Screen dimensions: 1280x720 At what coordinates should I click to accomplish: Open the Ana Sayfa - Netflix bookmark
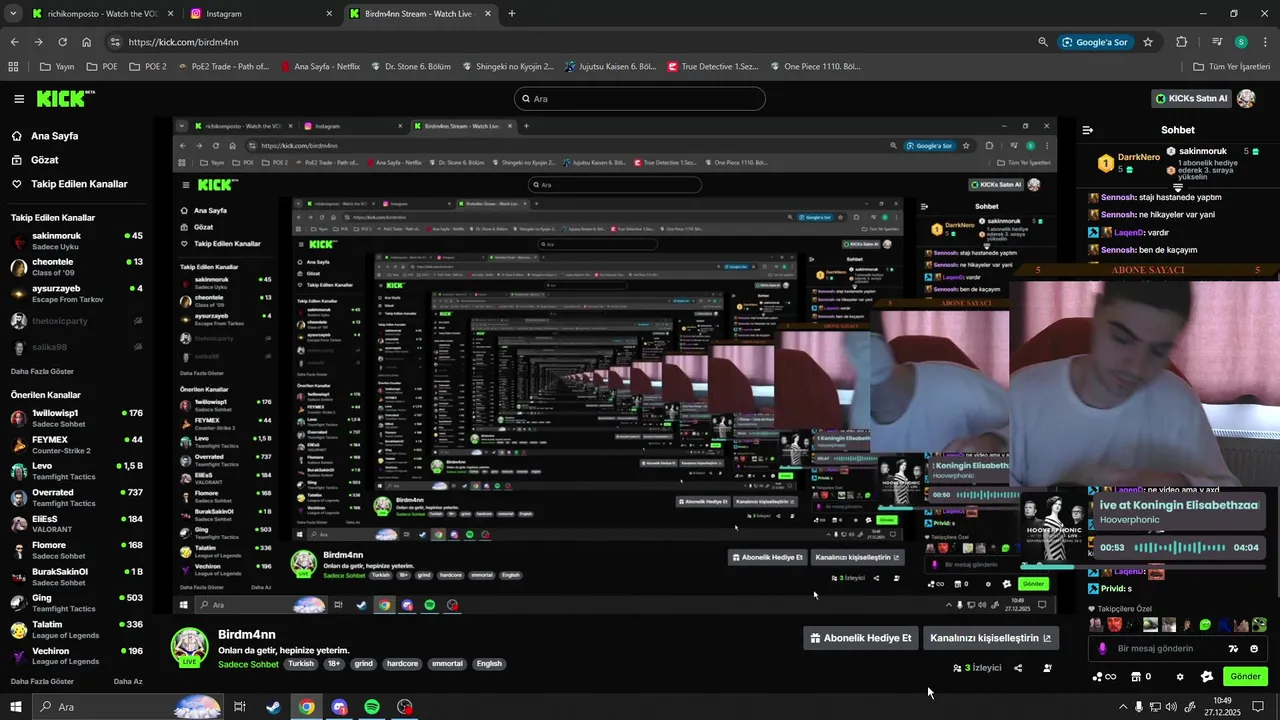[319, 67]
